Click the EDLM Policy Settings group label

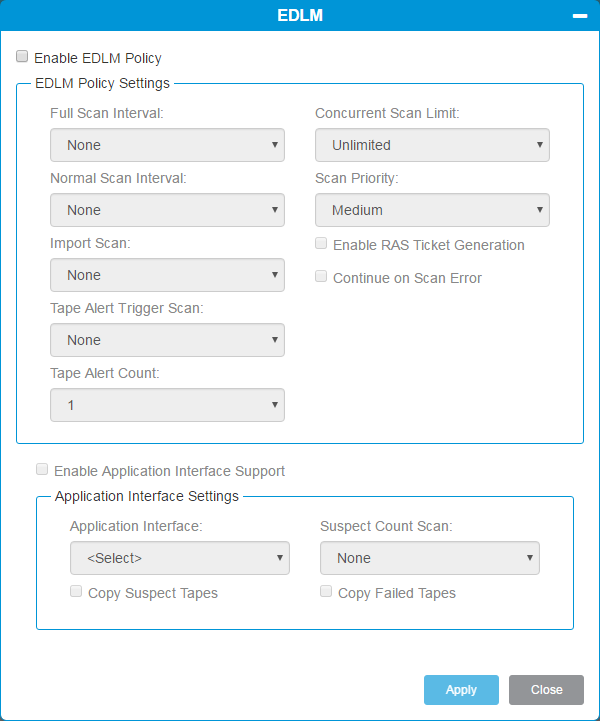(x=102, y=83)
